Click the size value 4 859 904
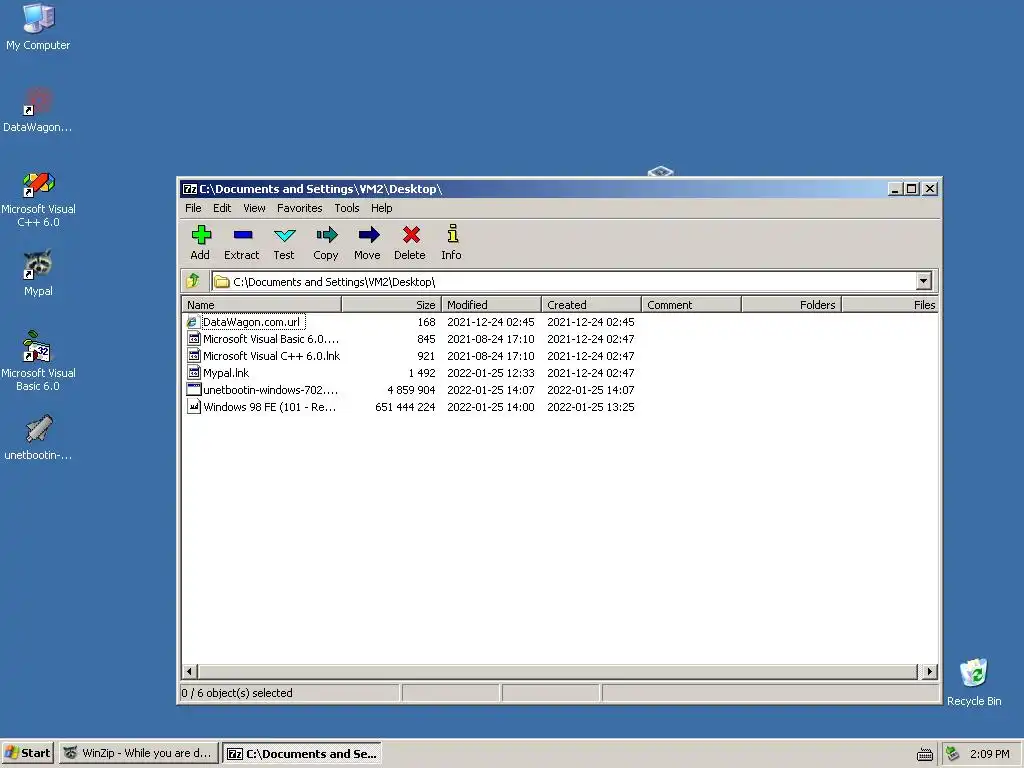 (411, 390)
